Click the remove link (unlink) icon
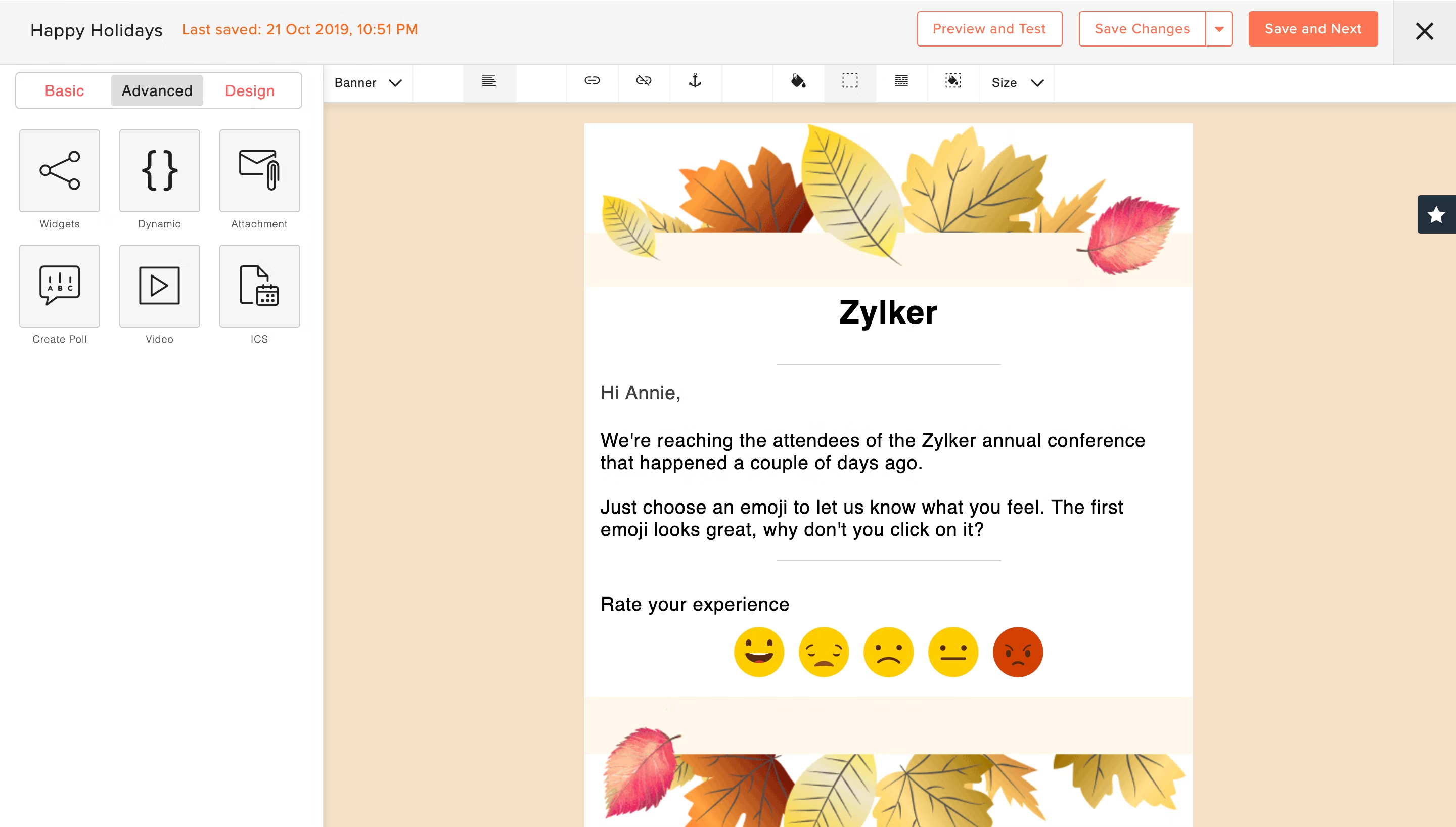This screenshot has width=1456, height=827. tap(644, 81)
